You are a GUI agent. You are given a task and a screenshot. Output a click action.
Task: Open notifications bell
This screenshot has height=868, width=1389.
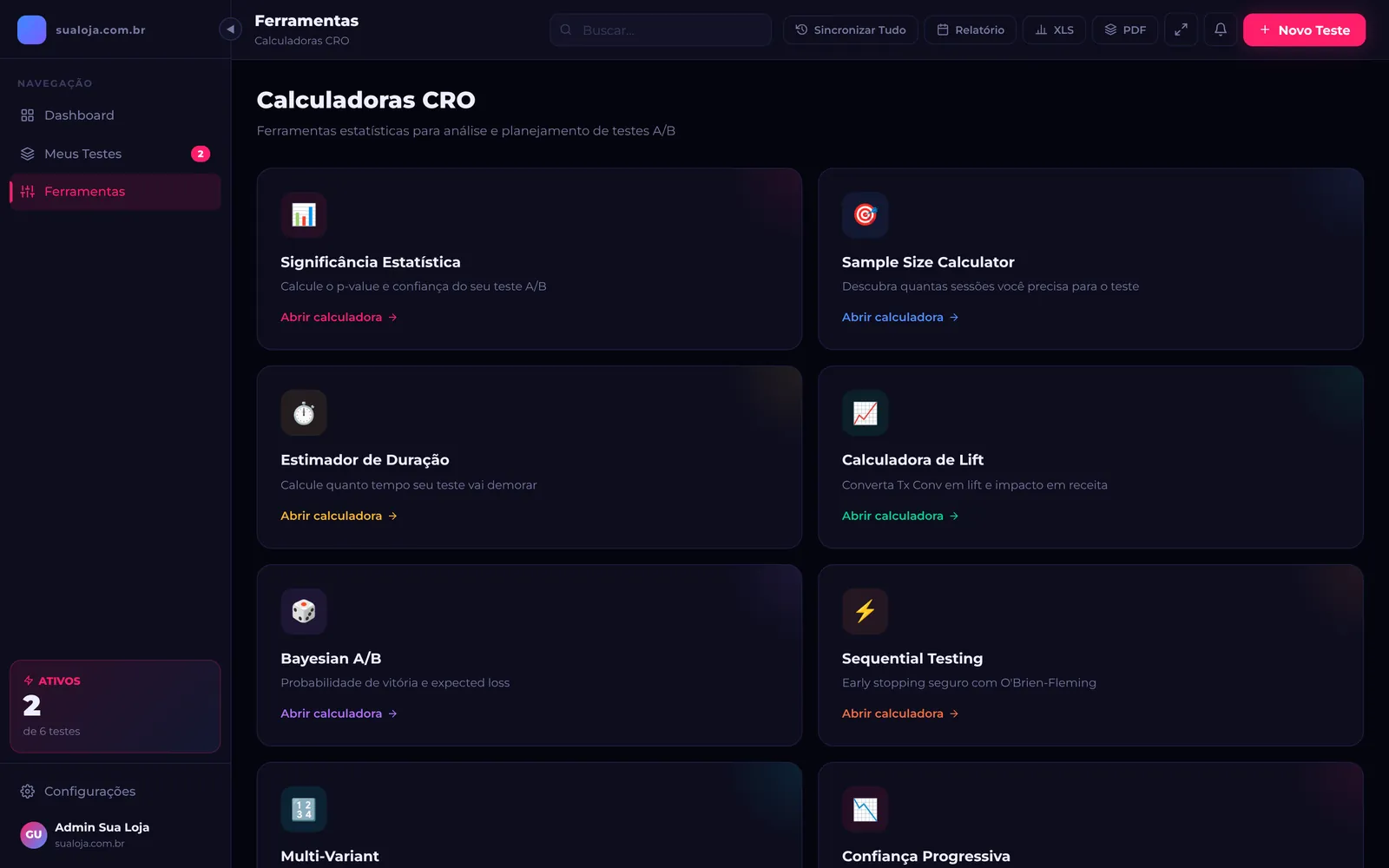click(1221, 30)
